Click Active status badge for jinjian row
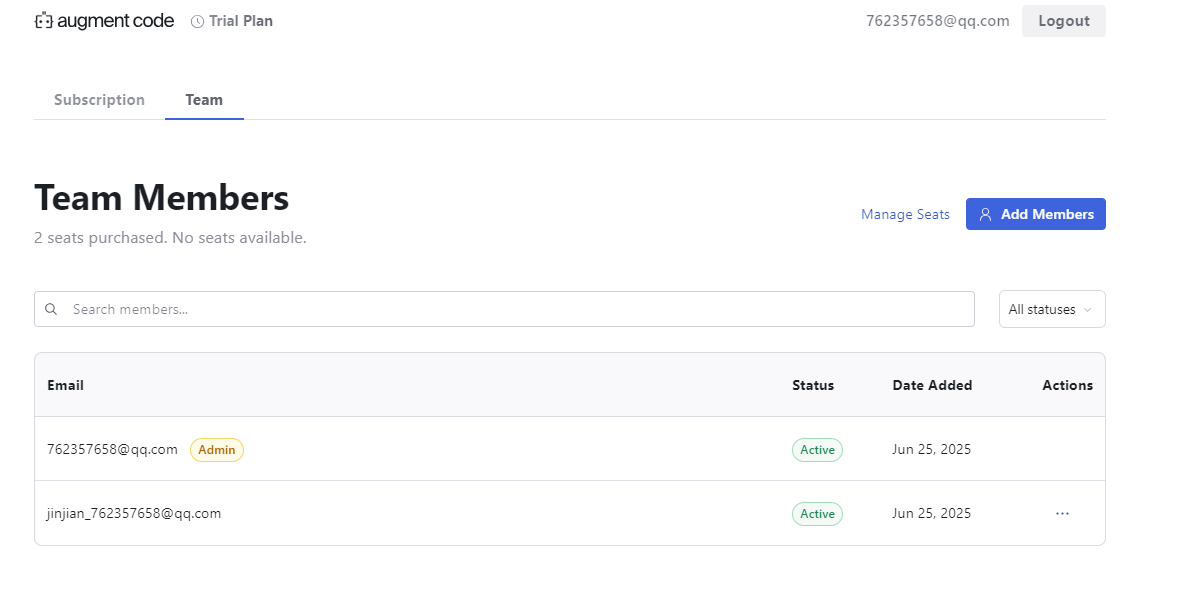This screenshot has height=600, width=1190. [817, 514]
